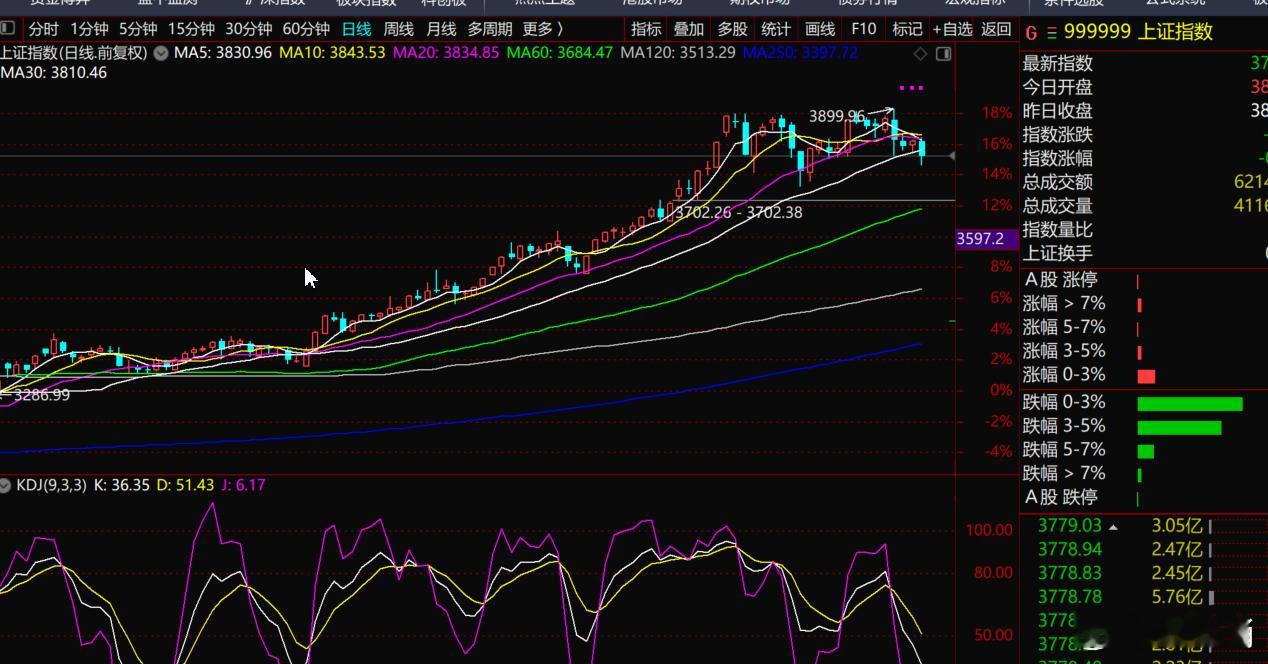Click the 昨日收盘 row label
Viewport: 1268px width, 664px height.
point(1057,111)
